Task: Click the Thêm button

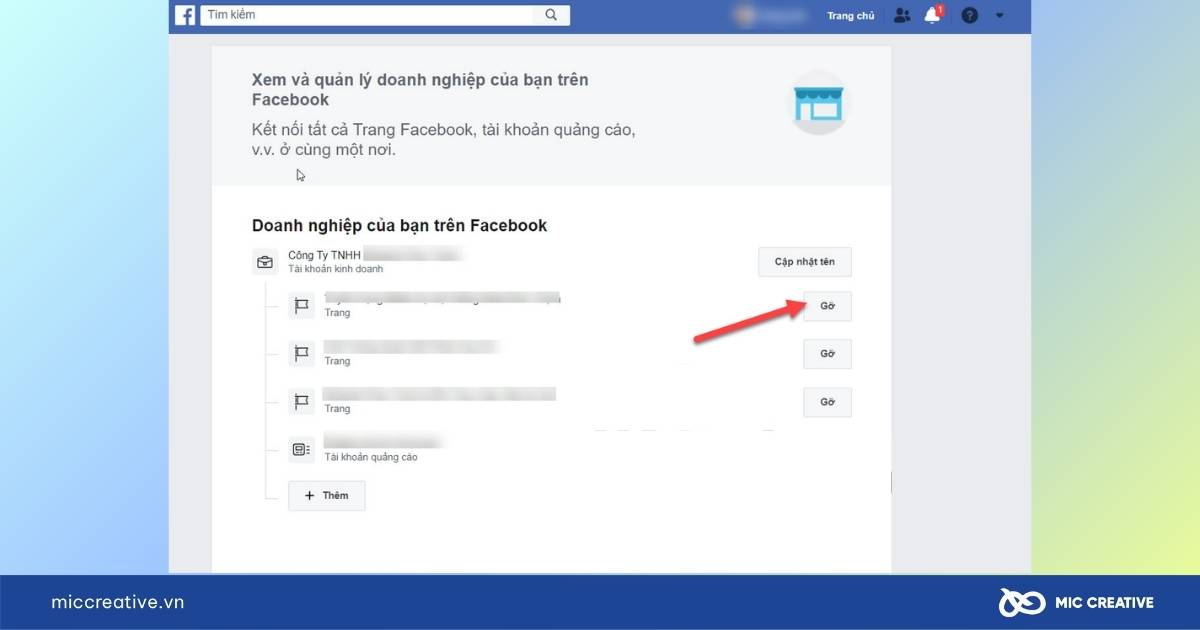Action: 326,496
